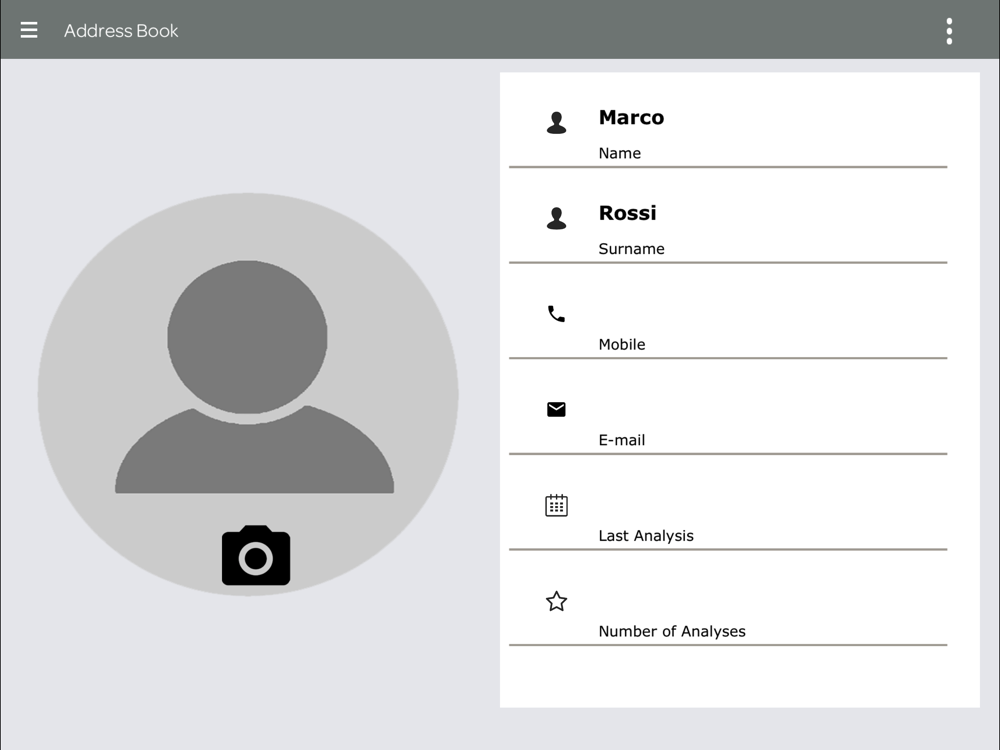Click the person icon beside Marco
The image size is (1000, 750).
click(x=556, y=122)
